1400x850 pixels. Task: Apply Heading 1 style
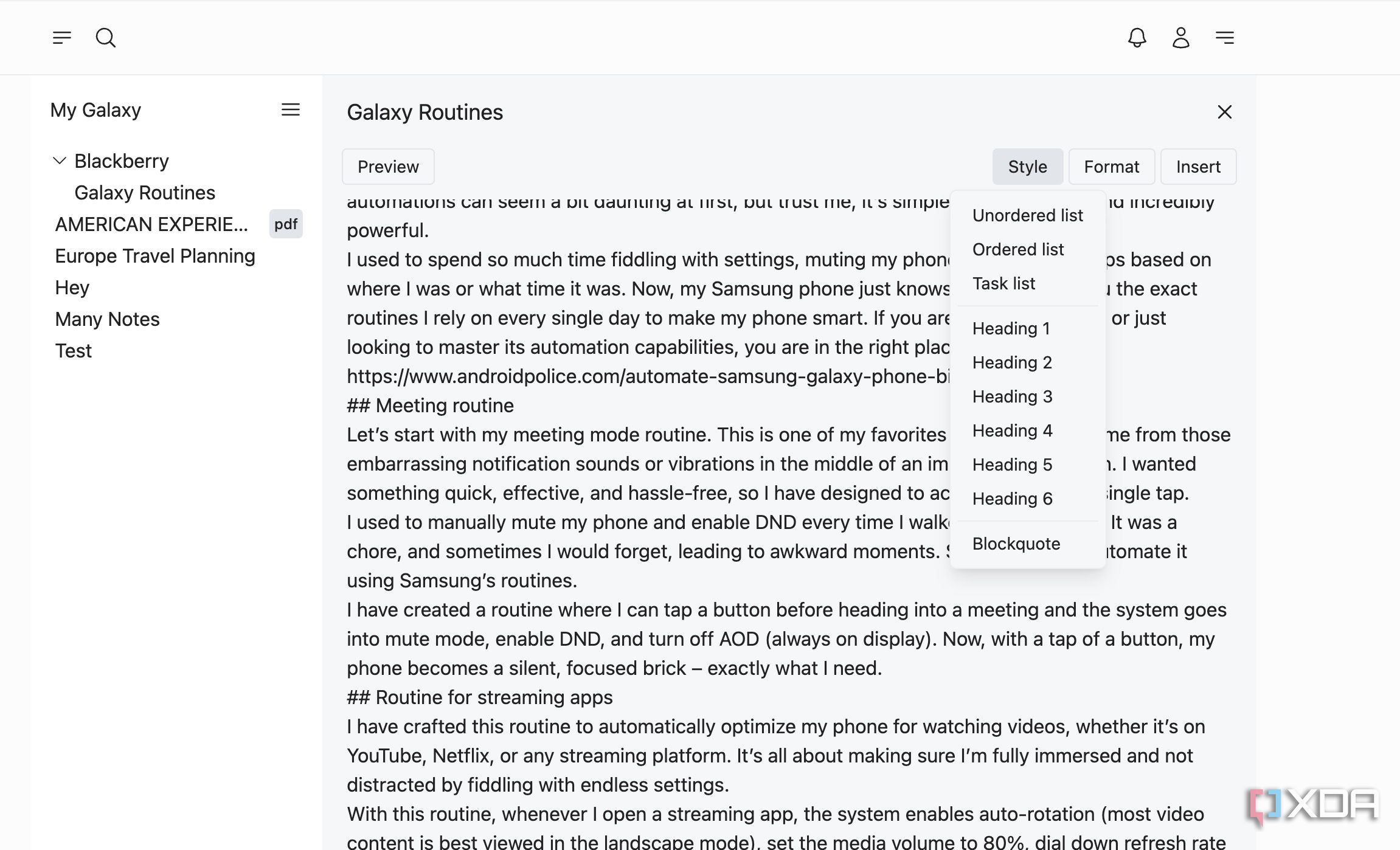(x=1028, y=328)
